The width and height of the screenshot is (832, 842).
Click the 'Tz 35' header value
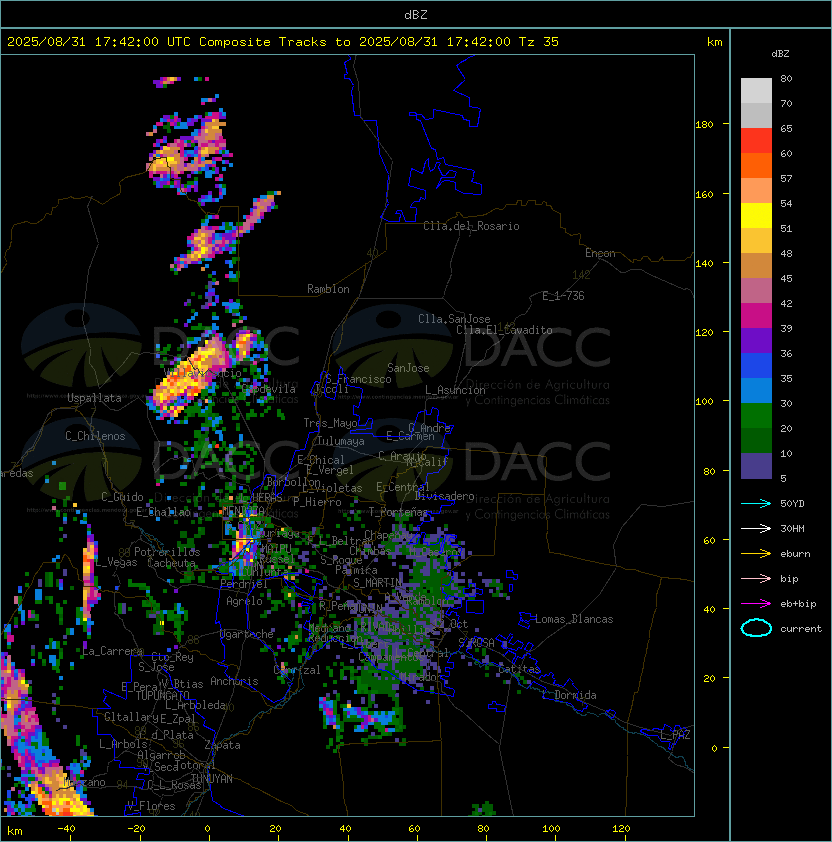539,42
